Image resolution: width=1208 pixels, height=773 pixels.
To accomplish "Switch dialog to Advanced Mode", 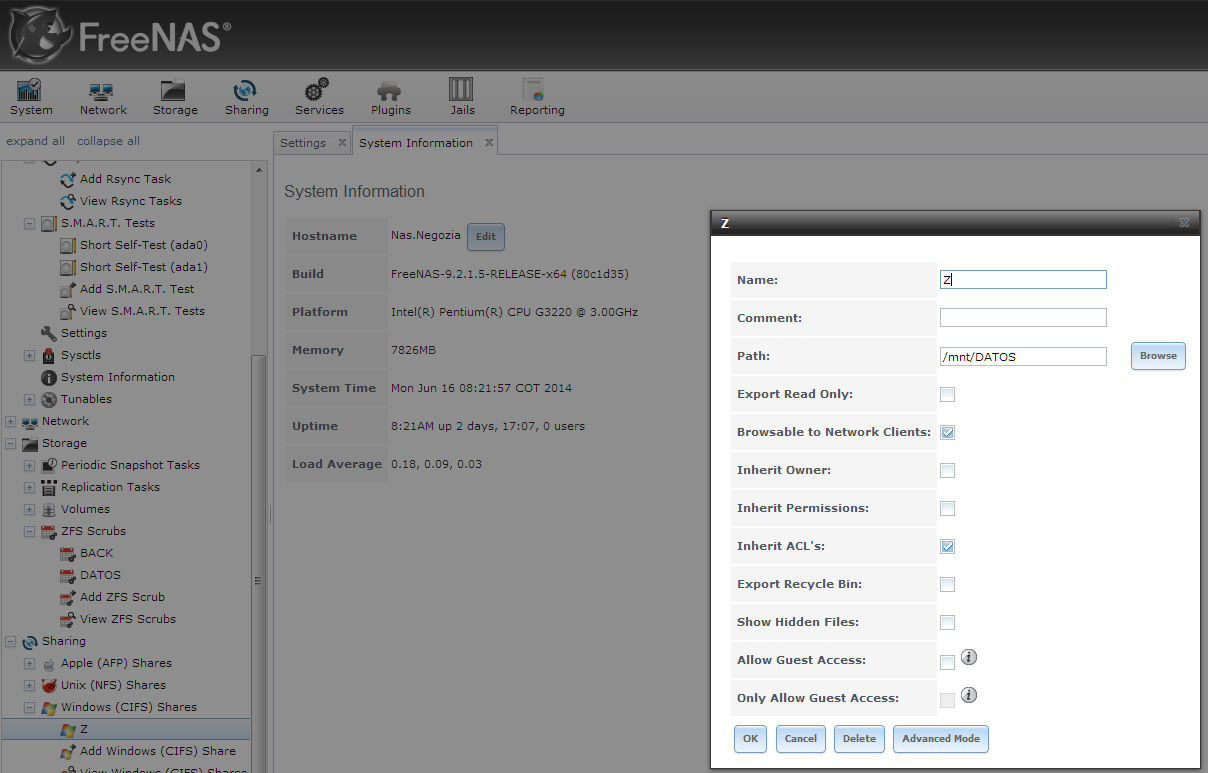I will coord(941,739).
